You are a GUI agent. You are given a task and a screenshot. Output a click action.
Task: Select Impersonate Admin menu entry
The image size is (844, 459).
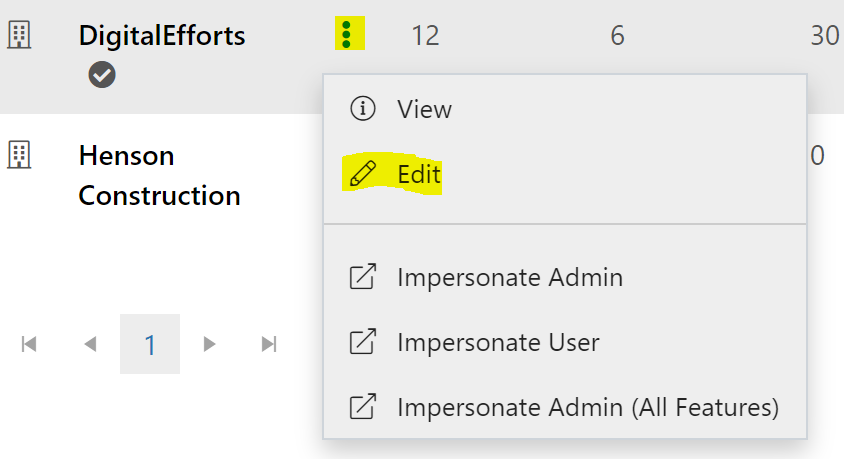click(565, 277)
